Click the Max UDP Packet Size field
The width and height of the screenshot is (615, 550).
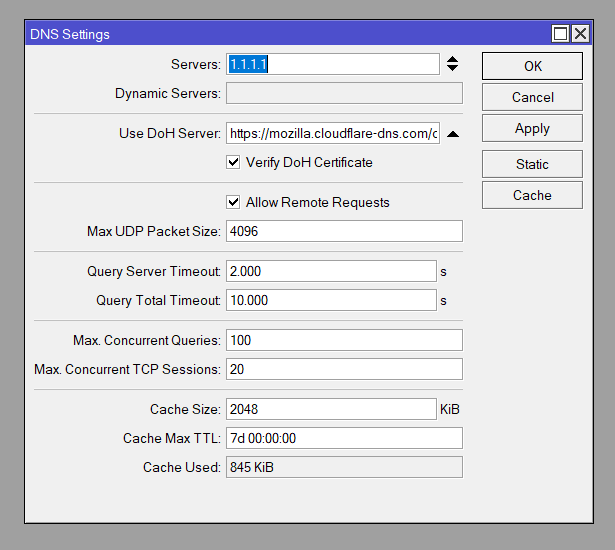coord(344,231)
